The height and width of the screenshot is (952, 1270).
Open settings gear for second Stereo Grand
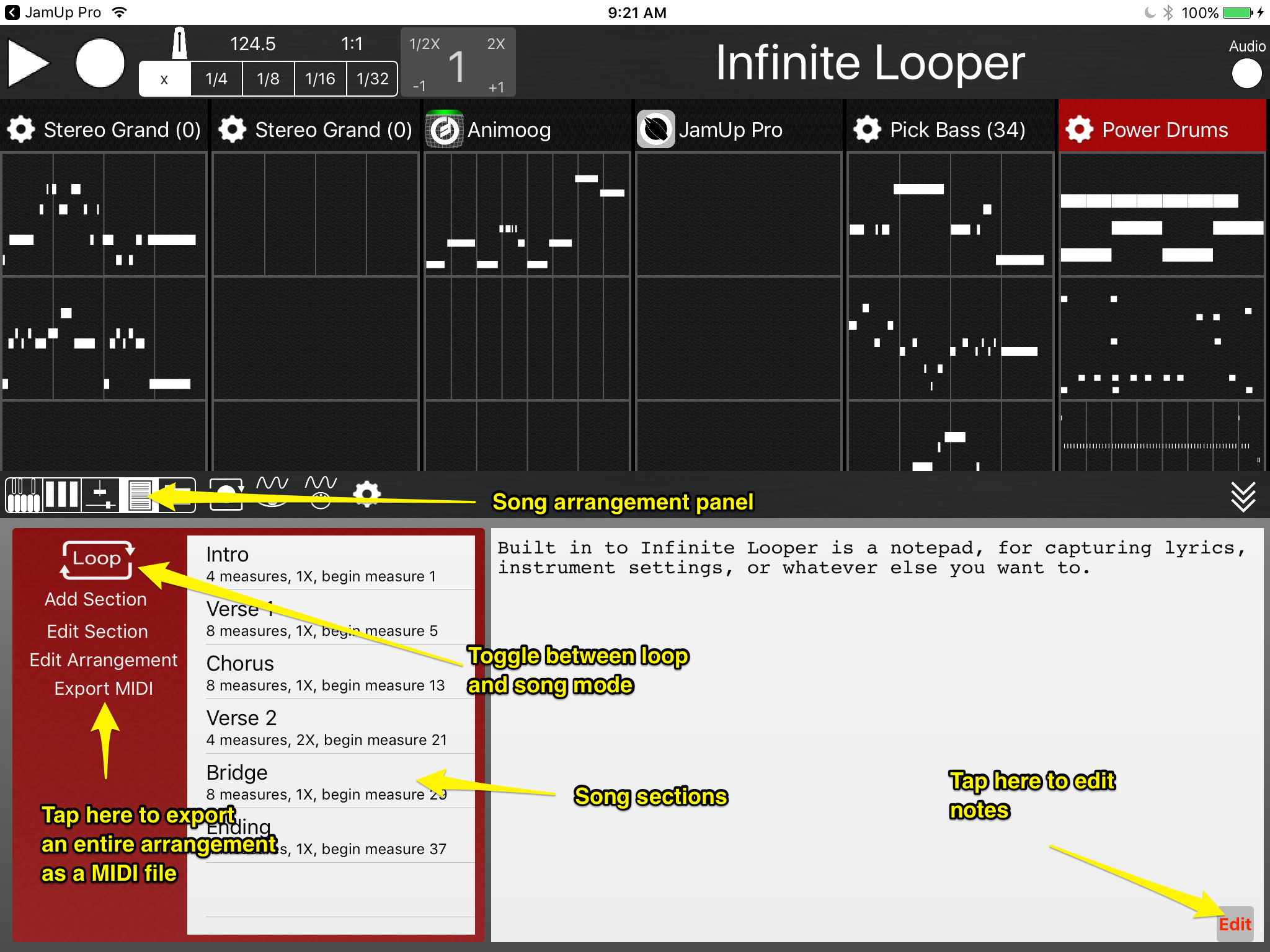point(233,130)
